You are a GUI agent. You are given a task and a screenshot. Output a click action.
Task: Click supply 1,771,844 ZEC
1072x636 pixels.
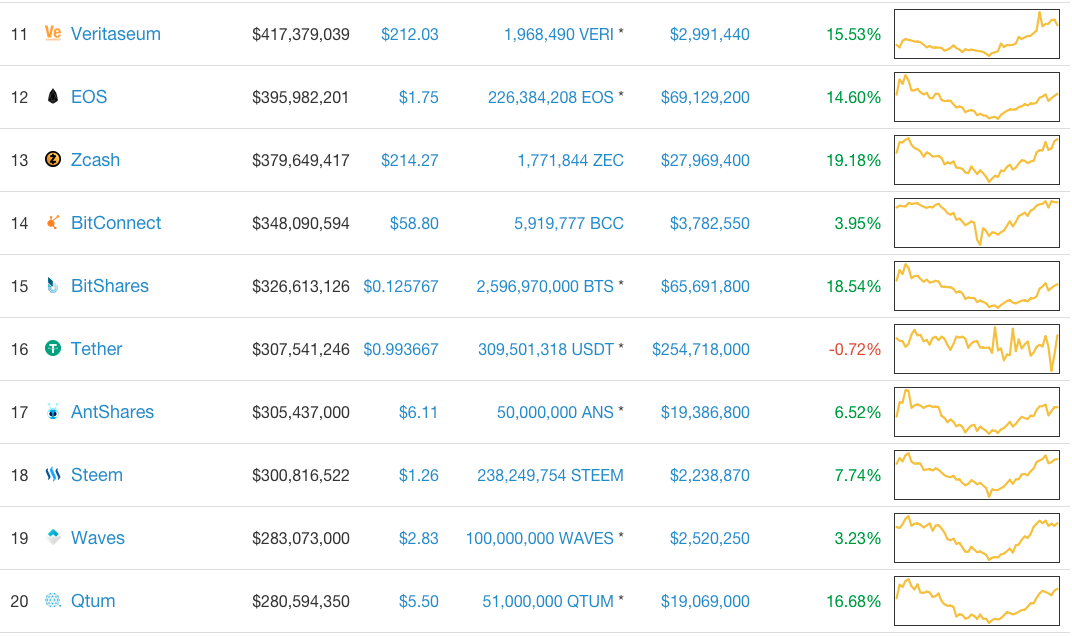click(570, 160)
